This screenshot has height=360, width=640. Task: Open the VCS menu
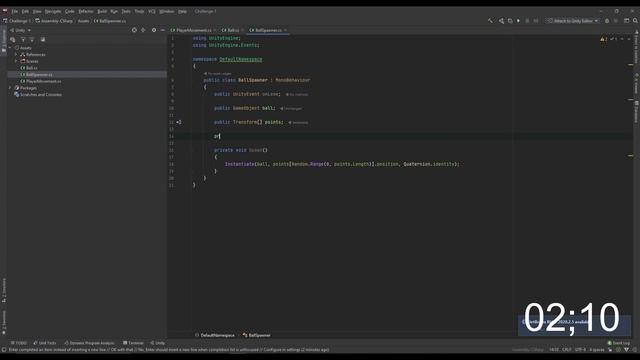tap(152, 11)
